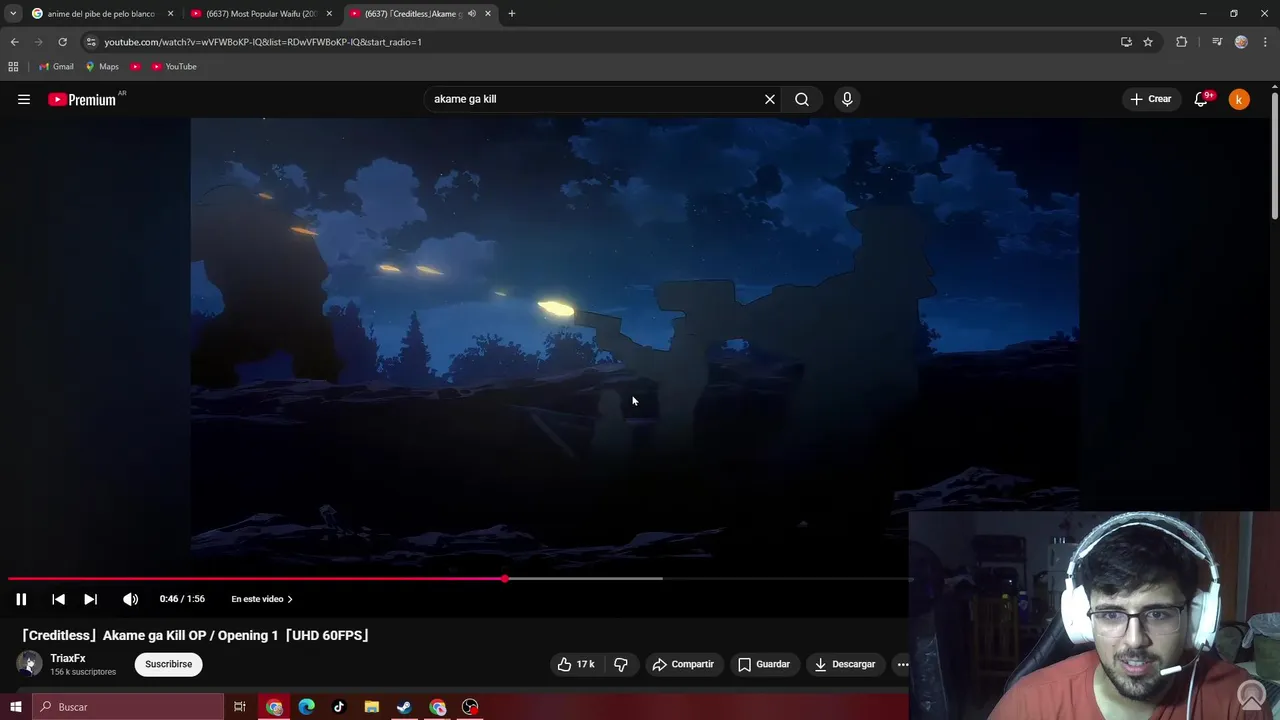Open the media controls toolbar icon
1280x720 pixels.
pos(1217,42)
